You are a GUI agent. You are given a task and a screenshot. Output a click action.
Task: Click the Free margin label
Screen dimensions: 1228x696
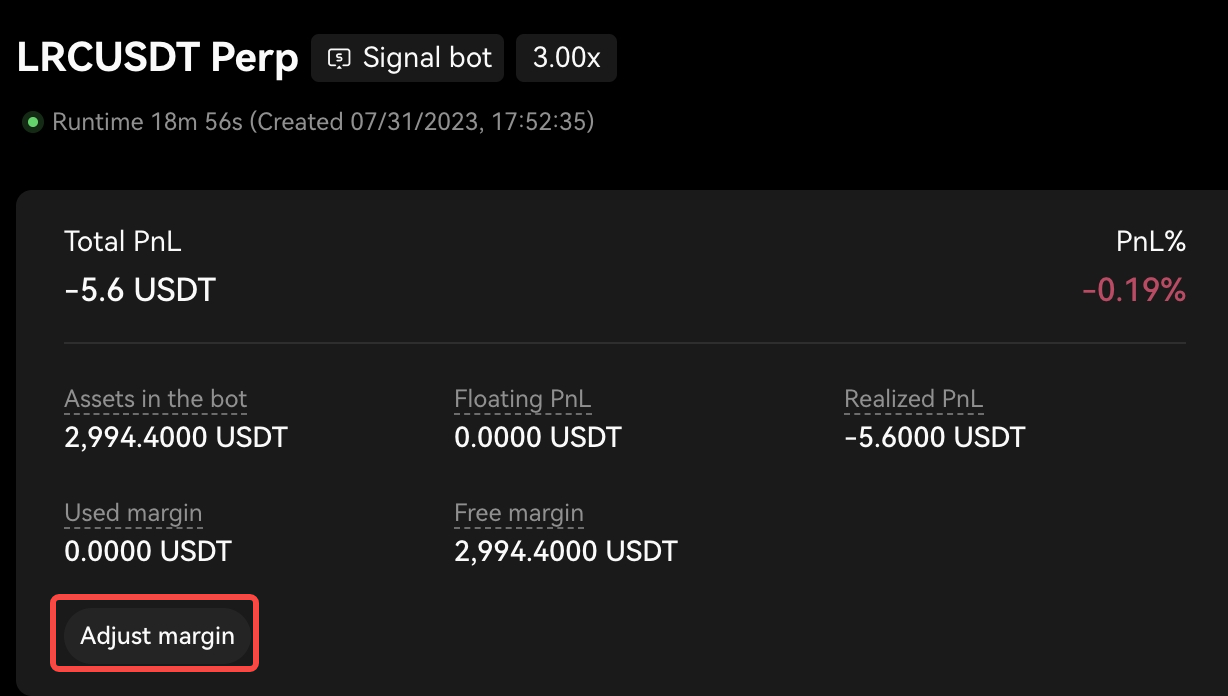(x=518, y=513)
